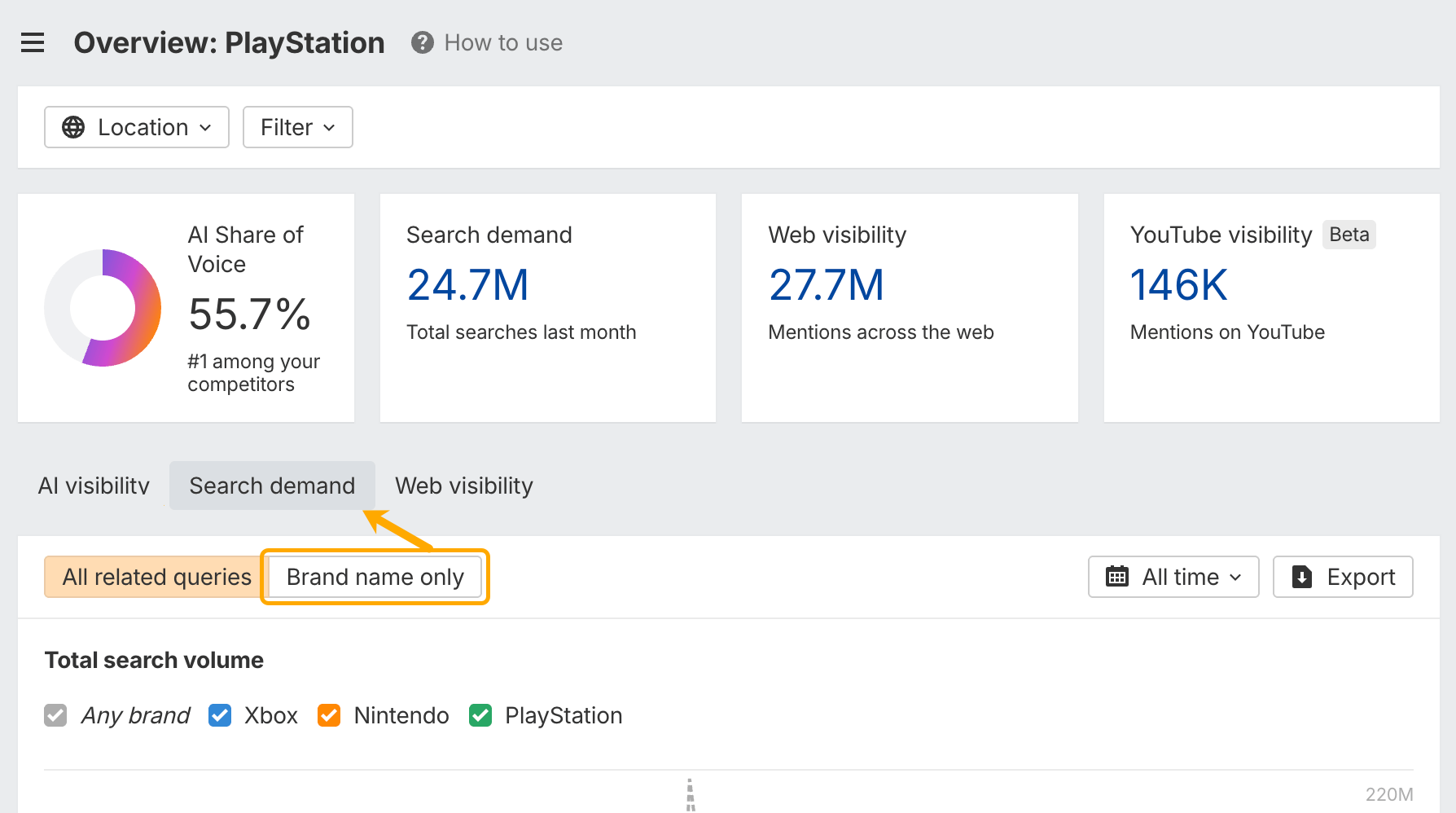
Task: Click the globe icon in Location
Action: 73,127
